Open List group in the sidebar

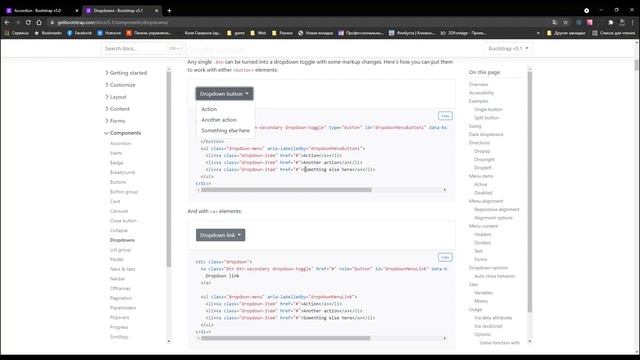pos(120,250)
